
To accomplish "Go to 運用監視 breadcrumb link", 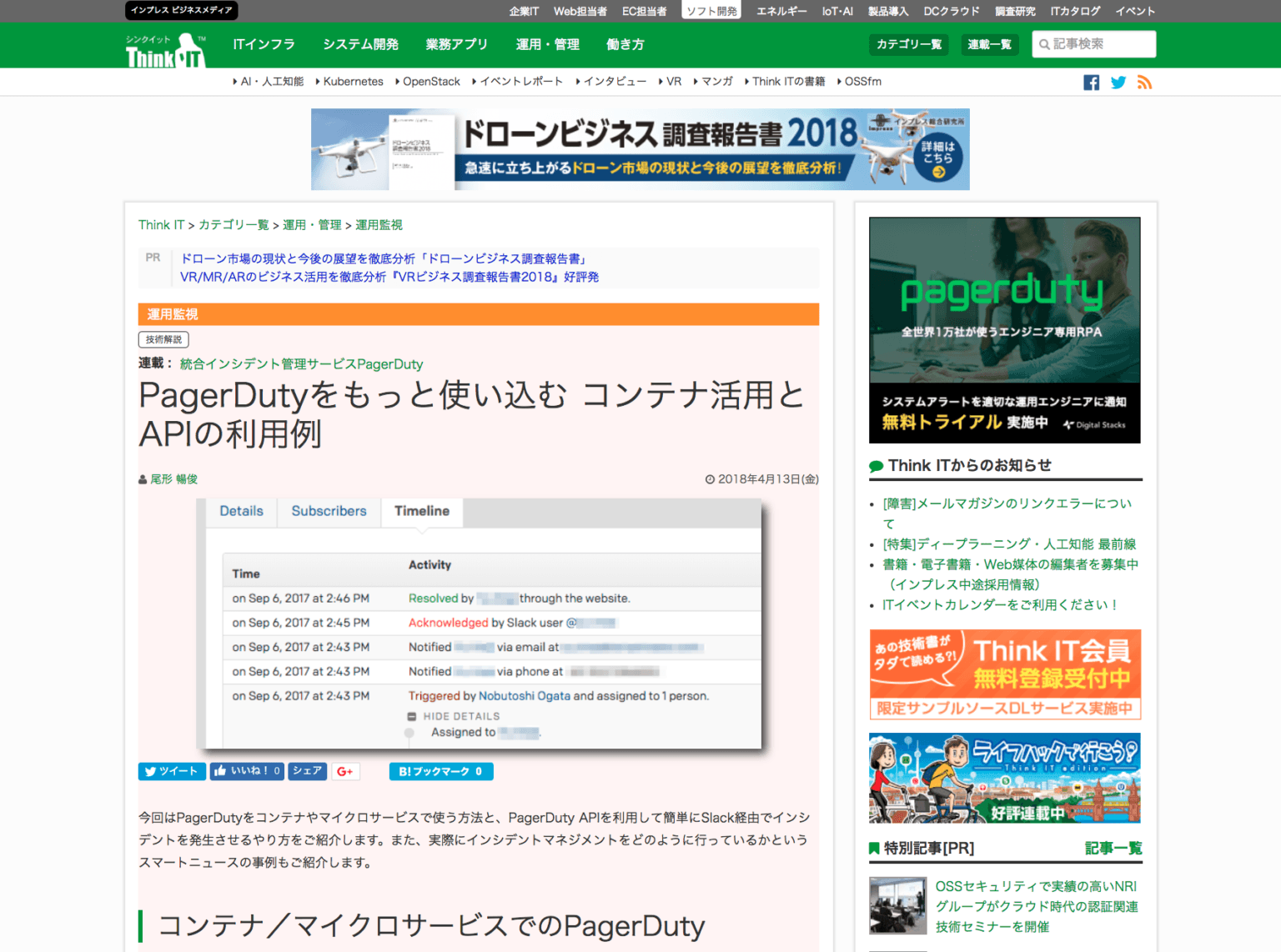I will (379, 225).
